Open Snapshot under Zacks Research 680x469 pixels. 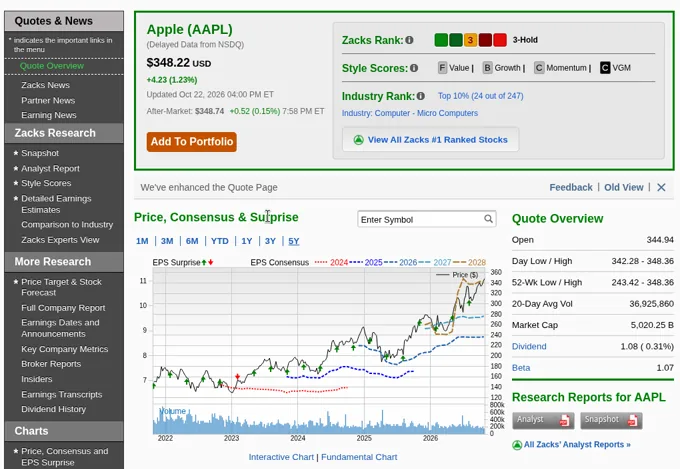tap(40, 153)
